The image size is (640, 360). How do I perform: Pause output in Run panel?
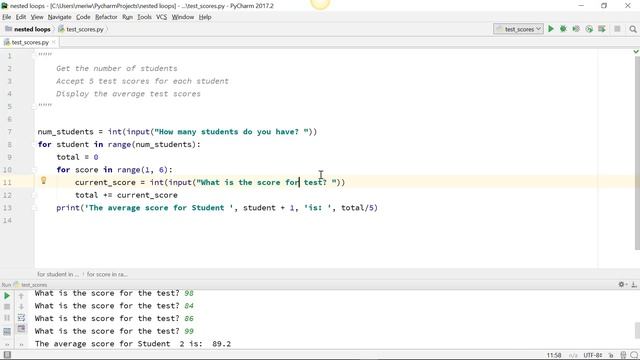[7, 318]
